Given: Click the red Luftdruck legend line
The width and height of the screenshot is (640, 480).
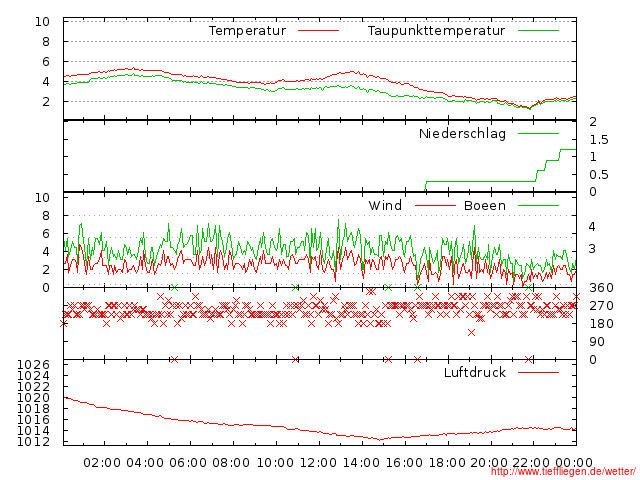Looking at the screenshot, I should pos(538,372).
